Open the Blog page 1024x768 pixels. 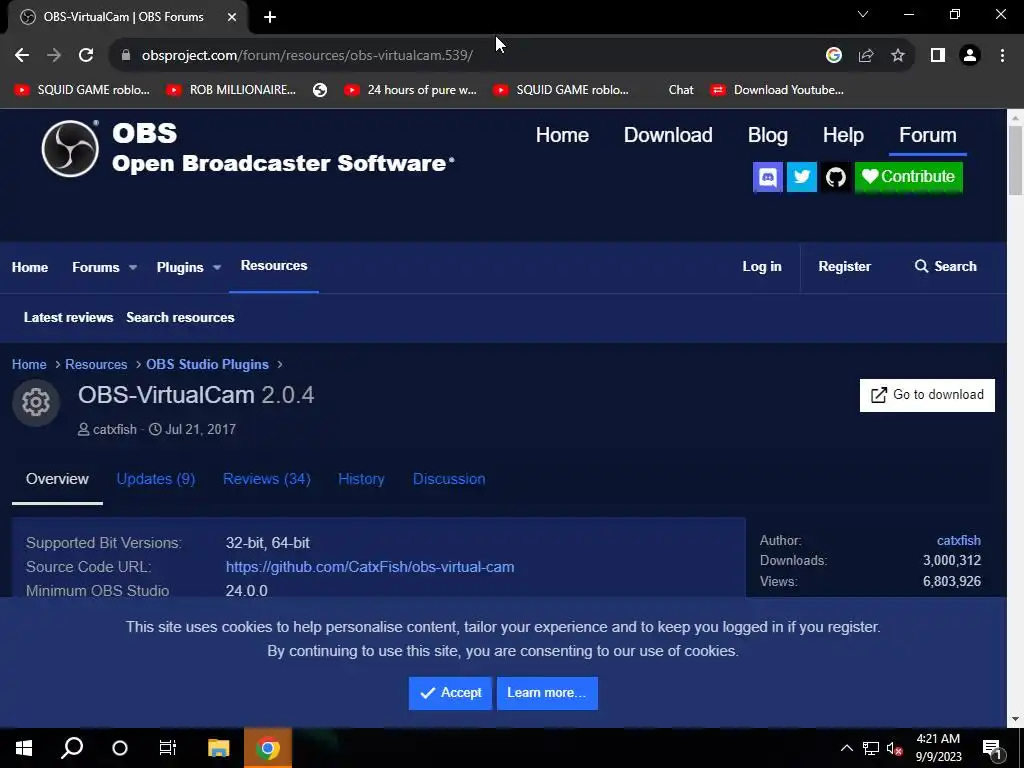(767, 135)
